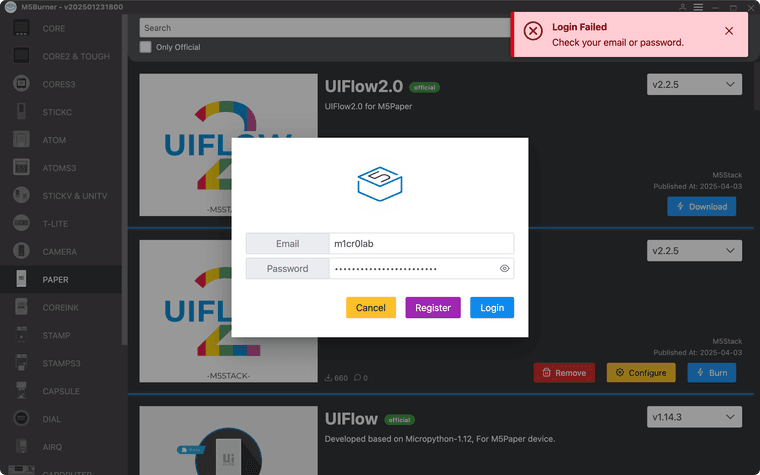
Task: Select CAPSULE category label
Action: pos(61,392)
